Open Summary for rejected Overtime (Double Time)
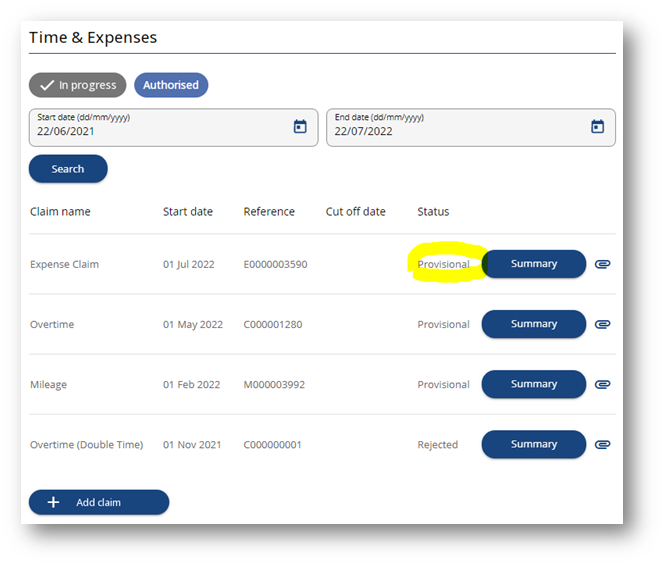The image size is (665, 566). [x=534, y=444]
